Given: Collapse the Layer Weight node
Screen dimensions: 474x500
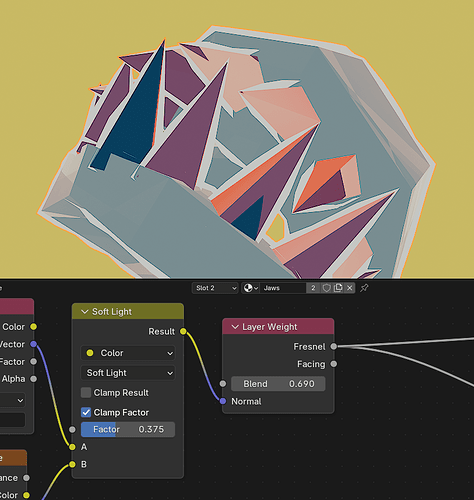Looking at the screenshot, I should 235,327.
